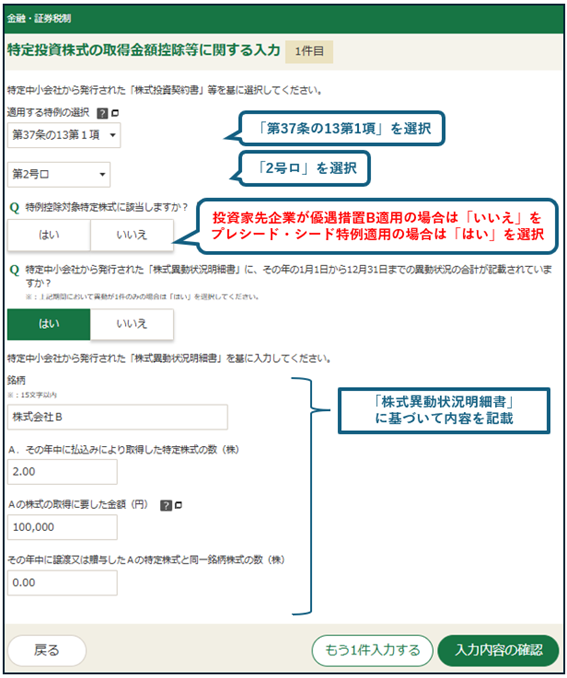
Task: Focus the amount field showing 100,000
Action: pyautogui.click(x=62, y=527)
